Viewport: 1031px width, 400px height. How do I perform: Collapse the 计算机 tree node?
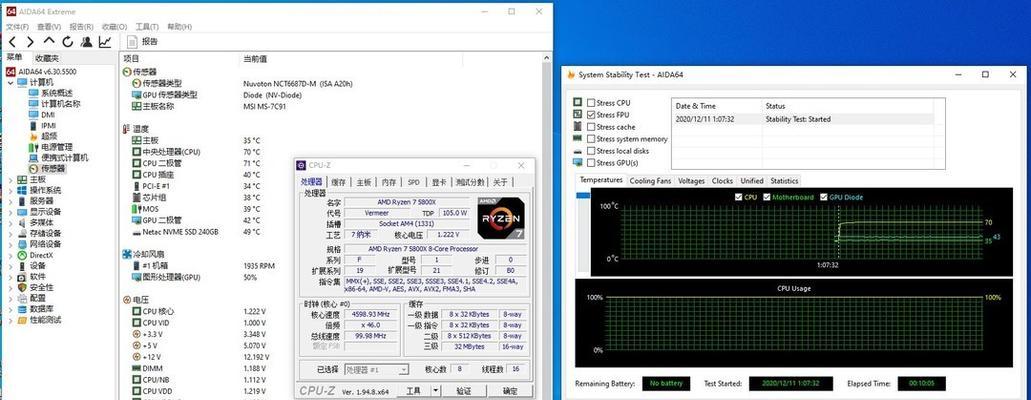pyautogui.click(x=10, y=82)
